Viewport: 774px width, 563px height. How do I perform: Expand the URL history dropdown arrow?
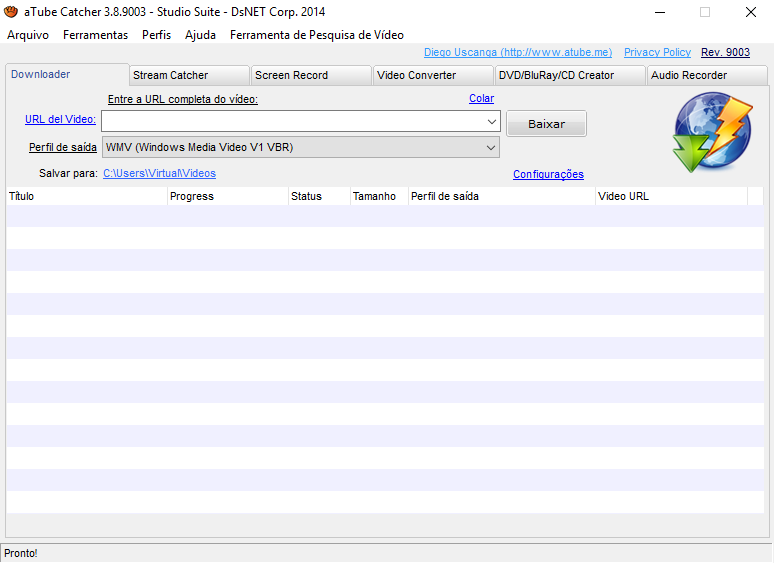coord(492,121)
